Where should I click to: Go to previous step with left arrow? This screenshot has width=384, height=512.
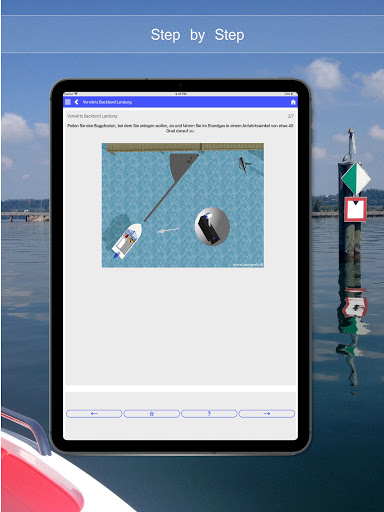tap(94, 414)
